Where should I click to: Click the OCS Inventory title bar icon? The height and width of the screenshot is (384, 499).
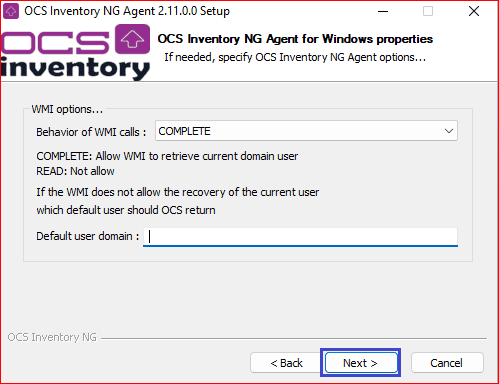coord(11,11)
